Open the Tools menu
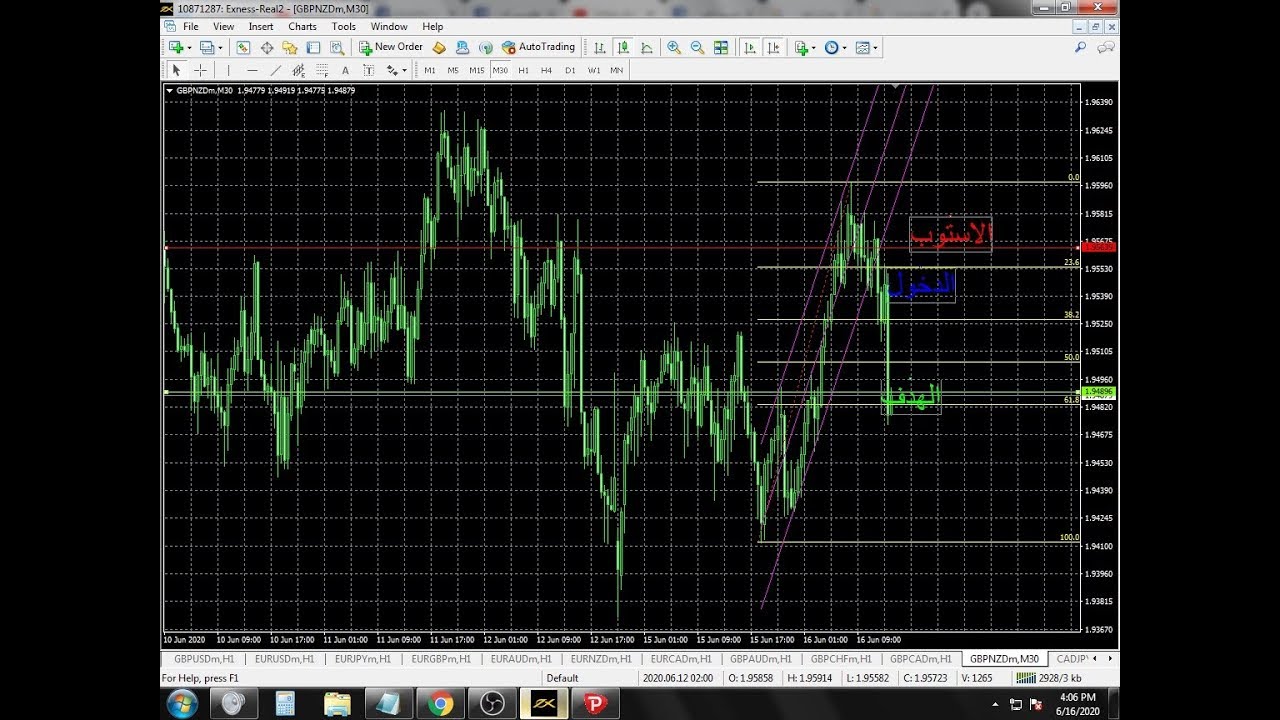 coord(344,27)
